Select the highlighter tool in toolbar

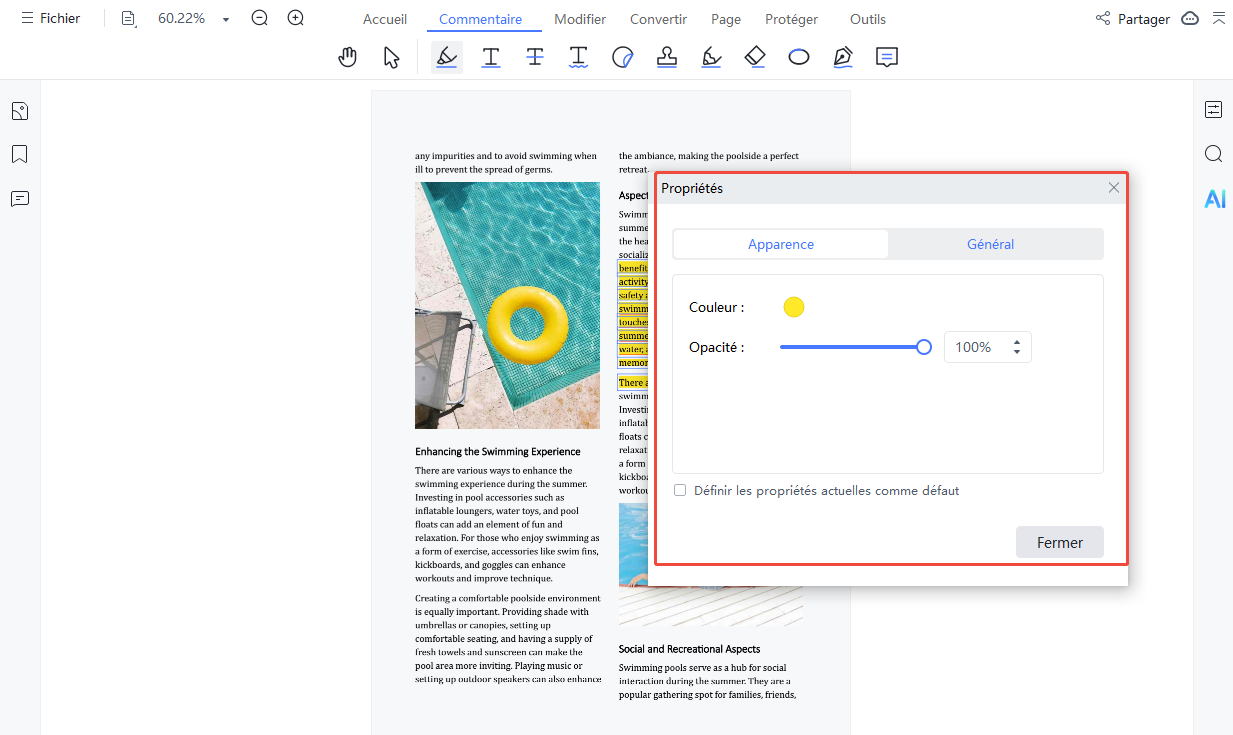pos(447,58)
